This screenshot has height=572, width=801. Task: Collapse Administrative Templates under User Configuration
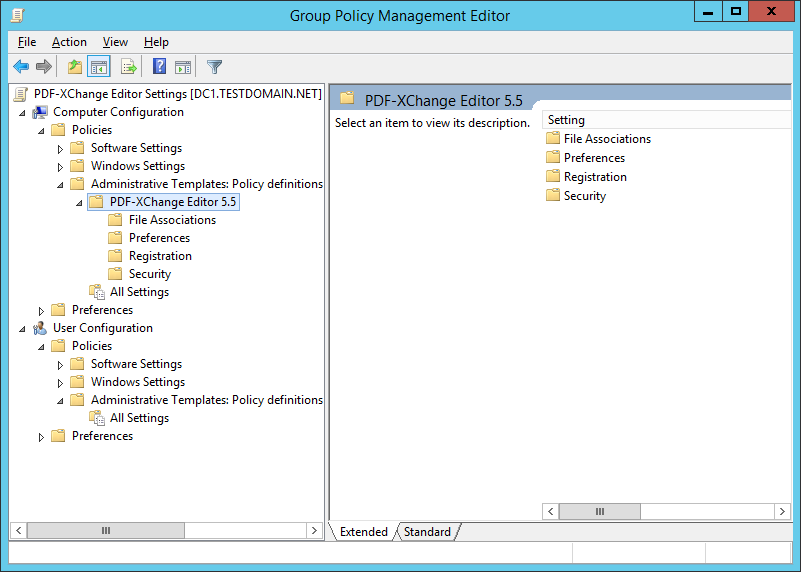[60, 401]
